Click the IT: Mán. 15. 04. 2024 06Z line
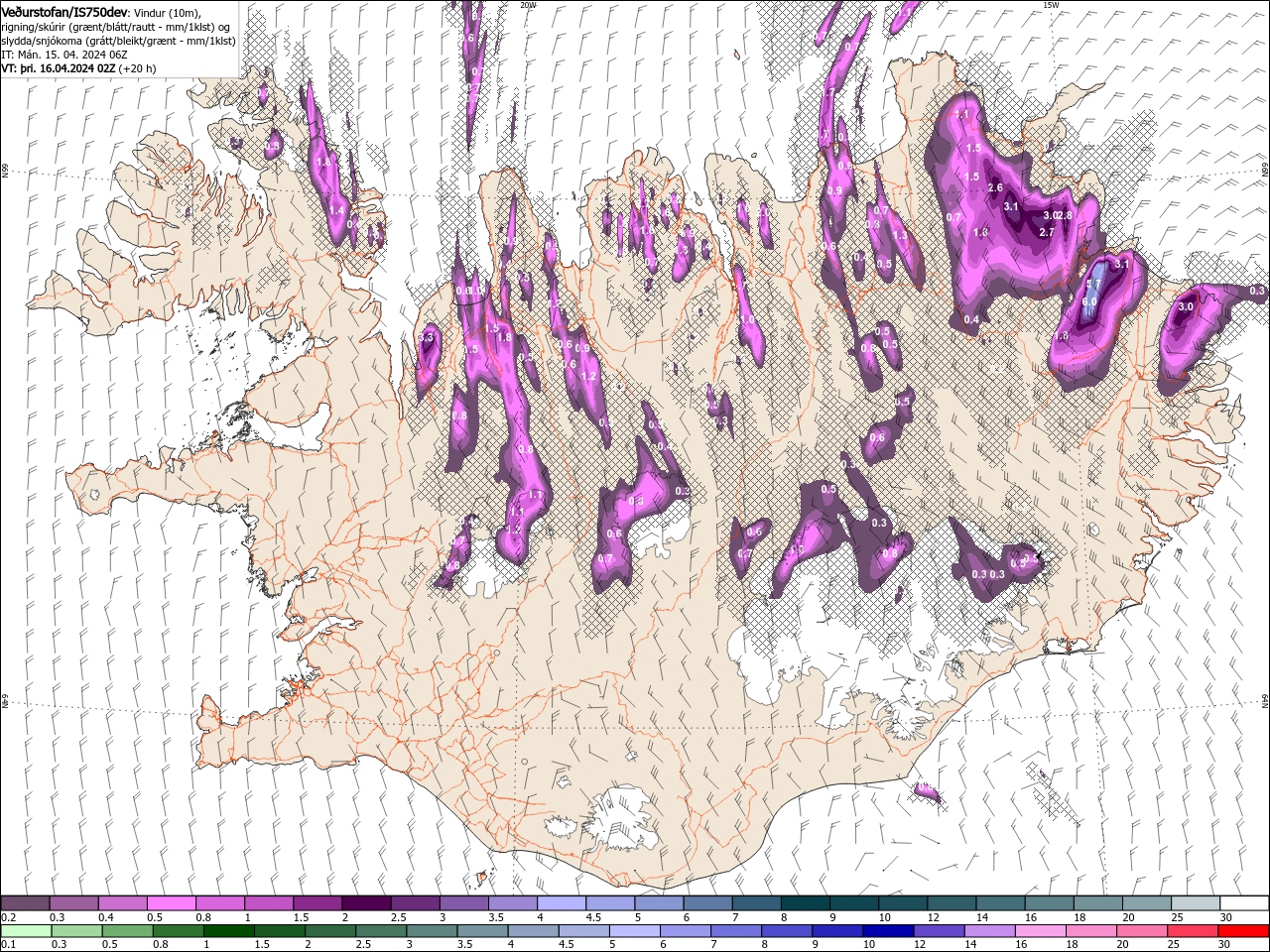Image resolution: width=1270 pixels, height=952 pixels. pos(63,55)
